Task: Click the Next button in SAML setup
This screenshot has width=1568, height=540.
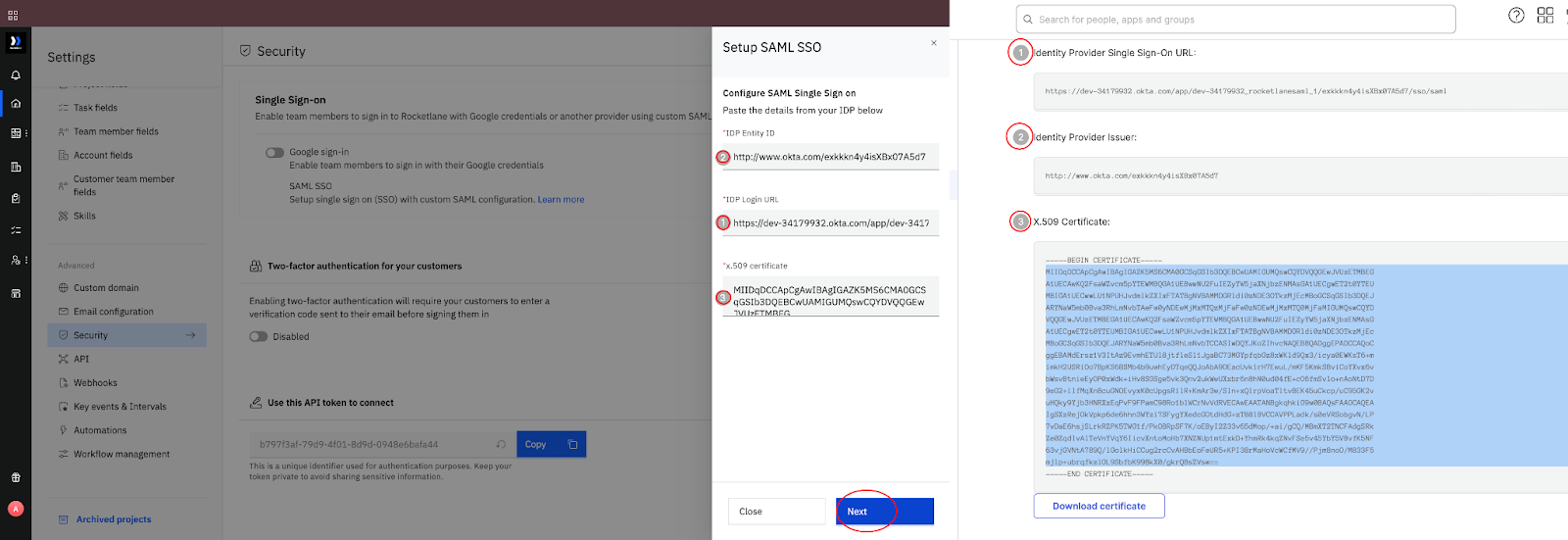Action: point(884,512)
